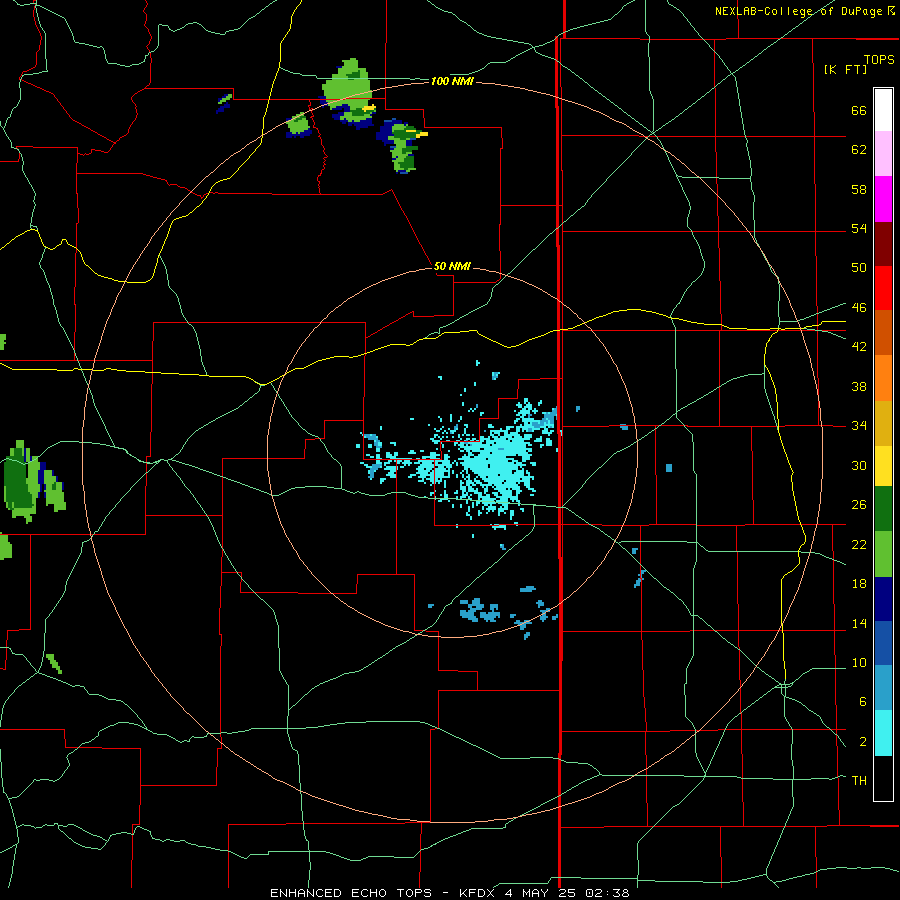Click the legend value 54

(859, 228)
